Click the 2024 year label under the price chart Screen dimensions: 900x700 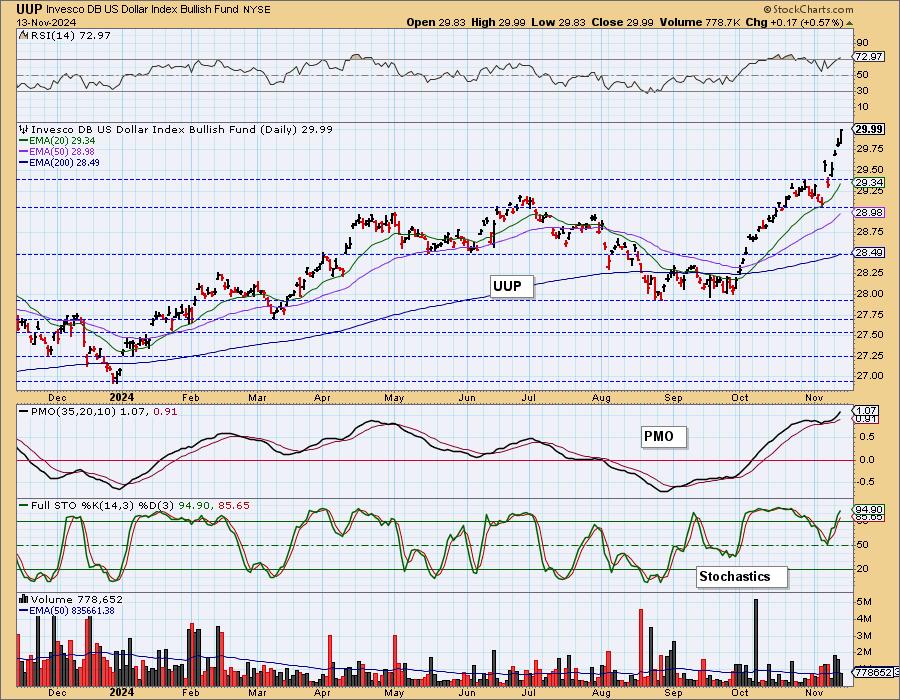(121, 397)
